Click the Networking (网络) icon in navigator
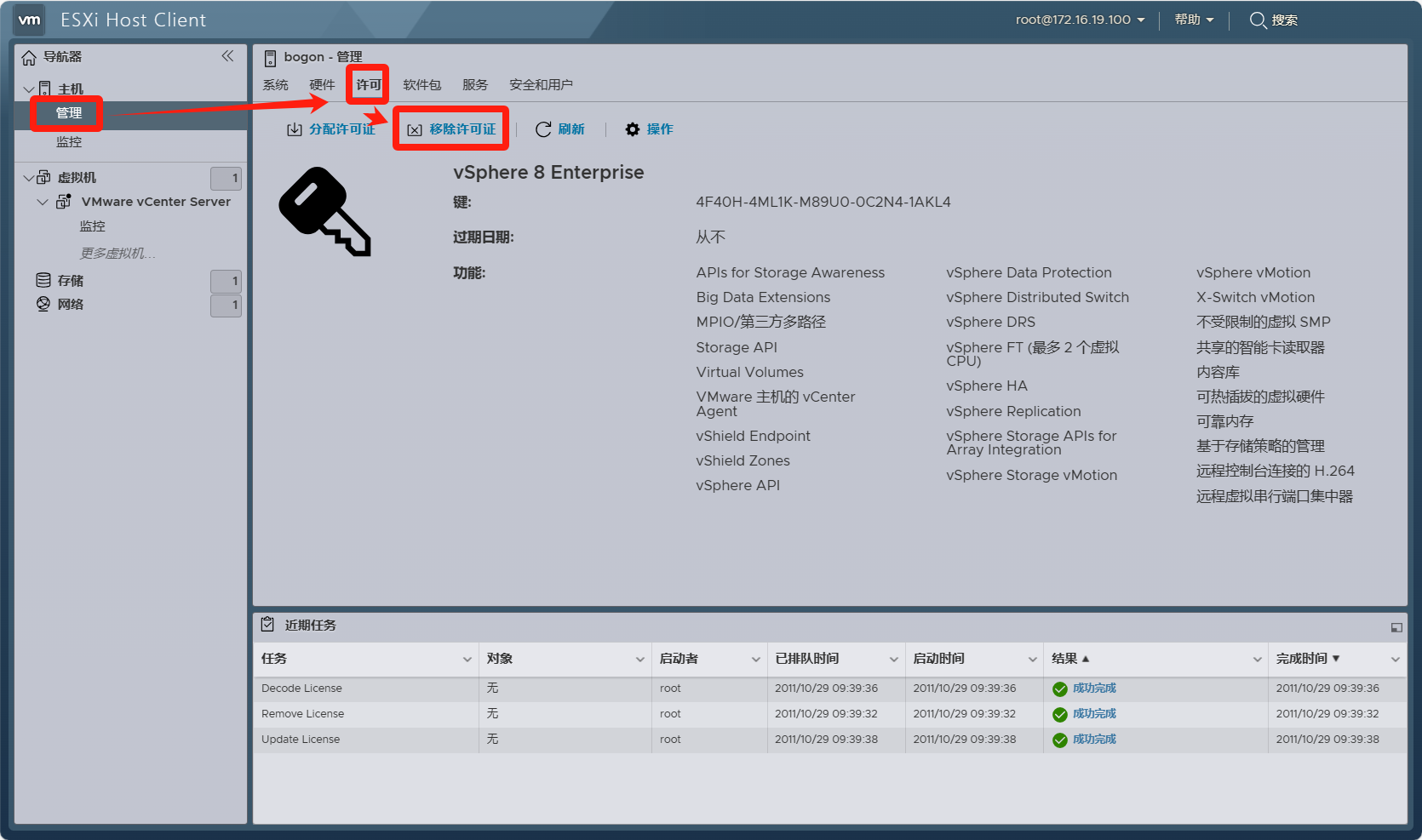This screenshot has height=840, width=1422. click(43, 304)
